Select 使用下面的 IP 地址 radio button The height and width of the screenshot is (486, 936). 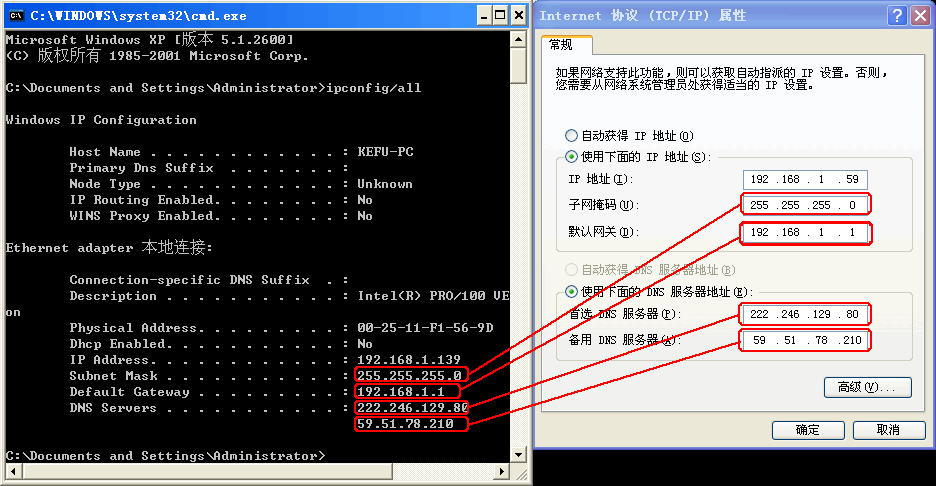click(x=571, y=156)
